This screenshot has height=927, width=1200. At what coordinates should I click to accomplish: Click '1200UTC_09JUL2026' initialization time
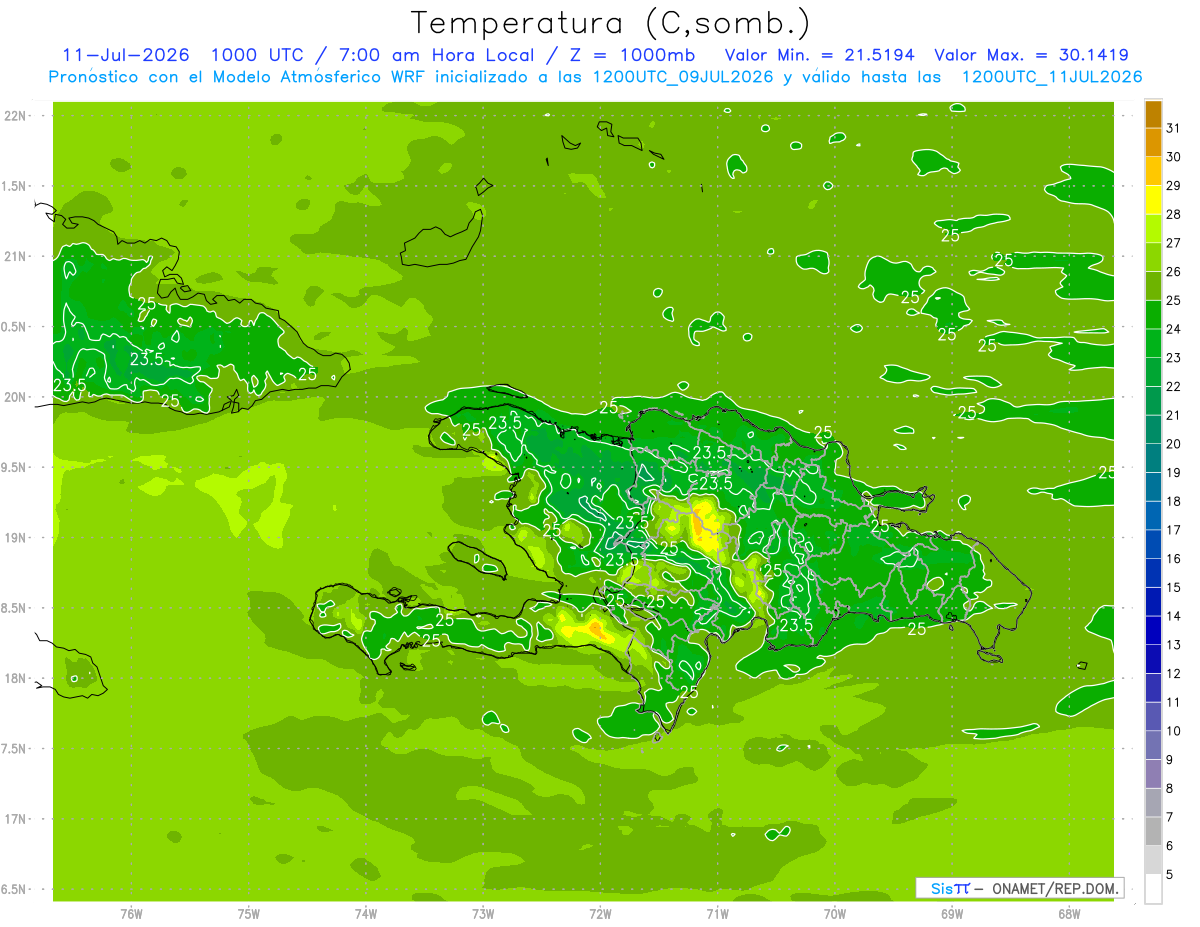coord(684,77)
